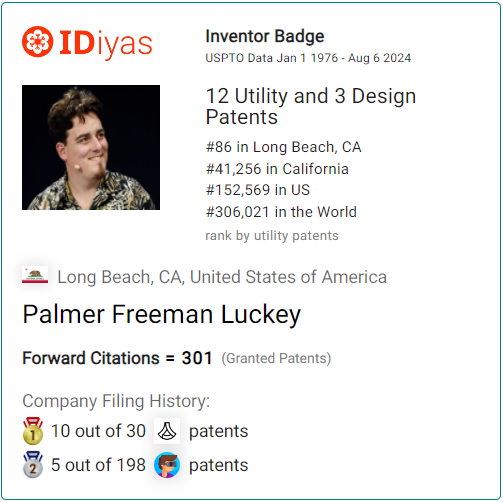The height and width of the screenshot is (502, 503).
Task: Open the Anduril company logo icon
Action: [x=167, y=431]
